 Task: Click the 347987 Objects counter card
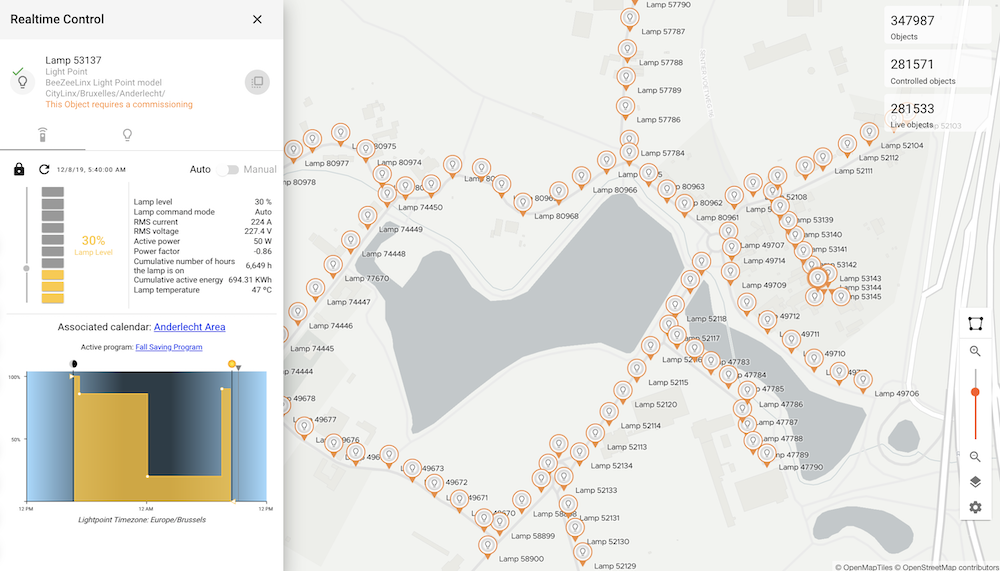click(x=938, y=27)
